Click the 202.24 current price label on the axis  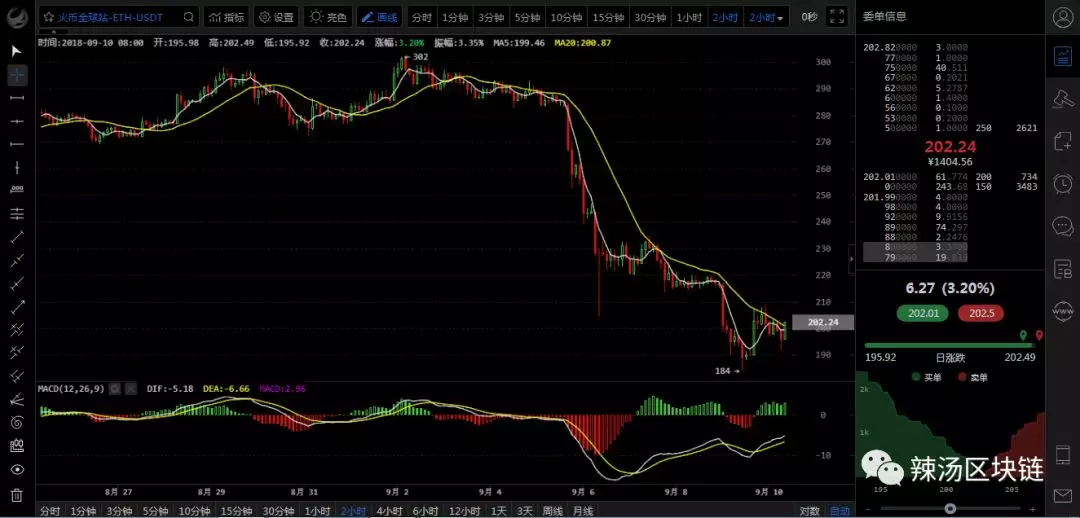[x=823, y=322]
